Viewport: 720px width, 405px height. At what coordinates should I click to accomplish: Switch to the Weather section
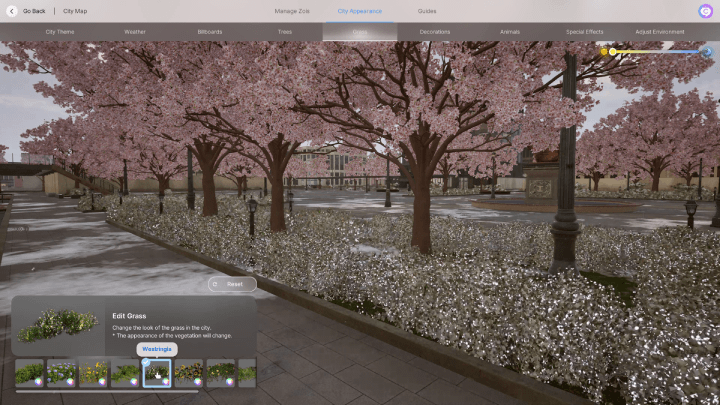pos(135,32)
